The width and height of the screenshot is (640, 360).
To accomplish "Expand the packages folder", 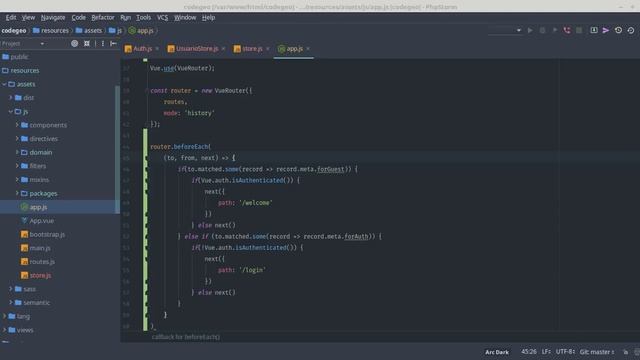I will coord(17,193).
